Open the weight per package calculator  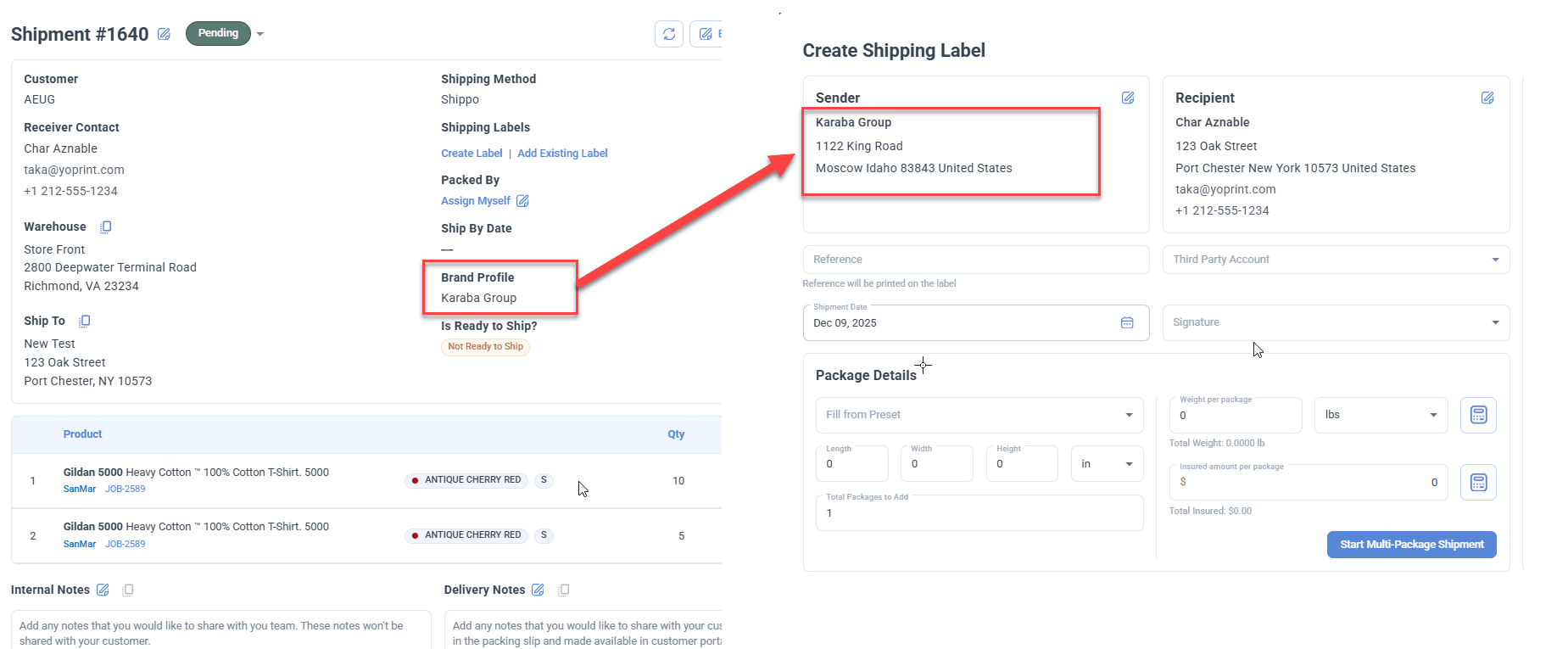click(x=1478, y=415)
